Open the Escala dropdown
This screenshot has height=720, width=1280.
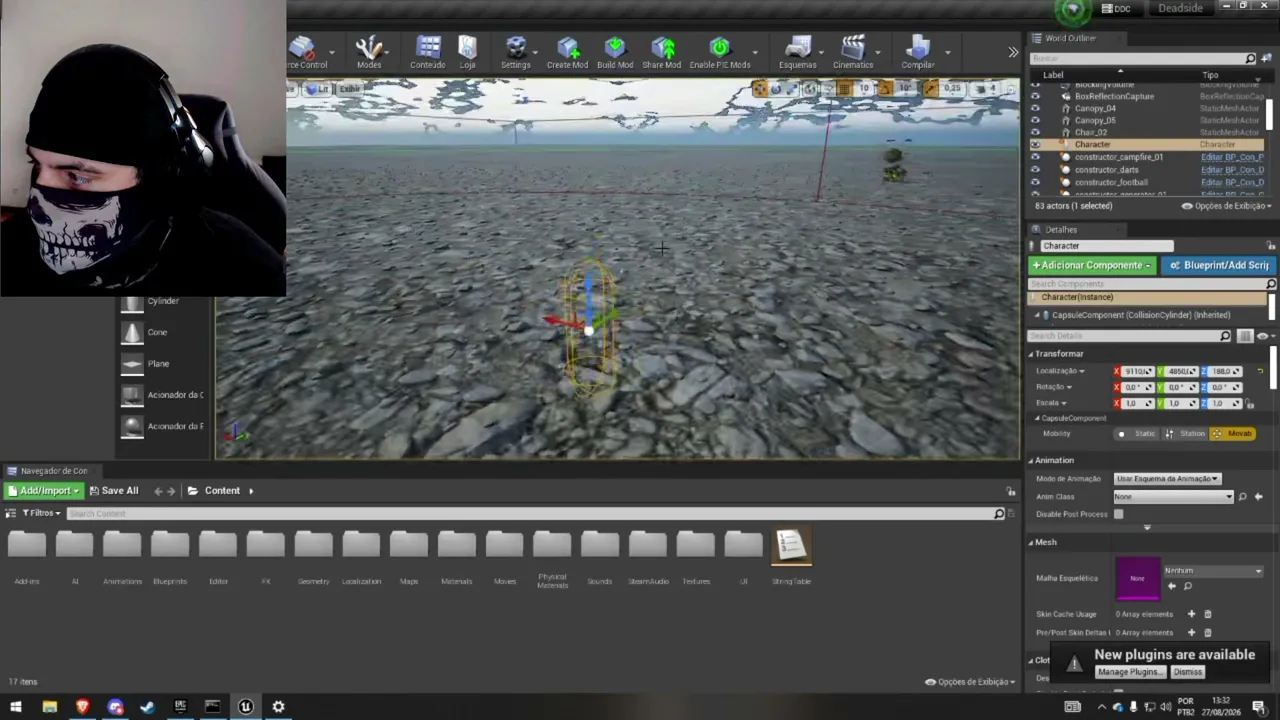click(x=1051, y=403)
